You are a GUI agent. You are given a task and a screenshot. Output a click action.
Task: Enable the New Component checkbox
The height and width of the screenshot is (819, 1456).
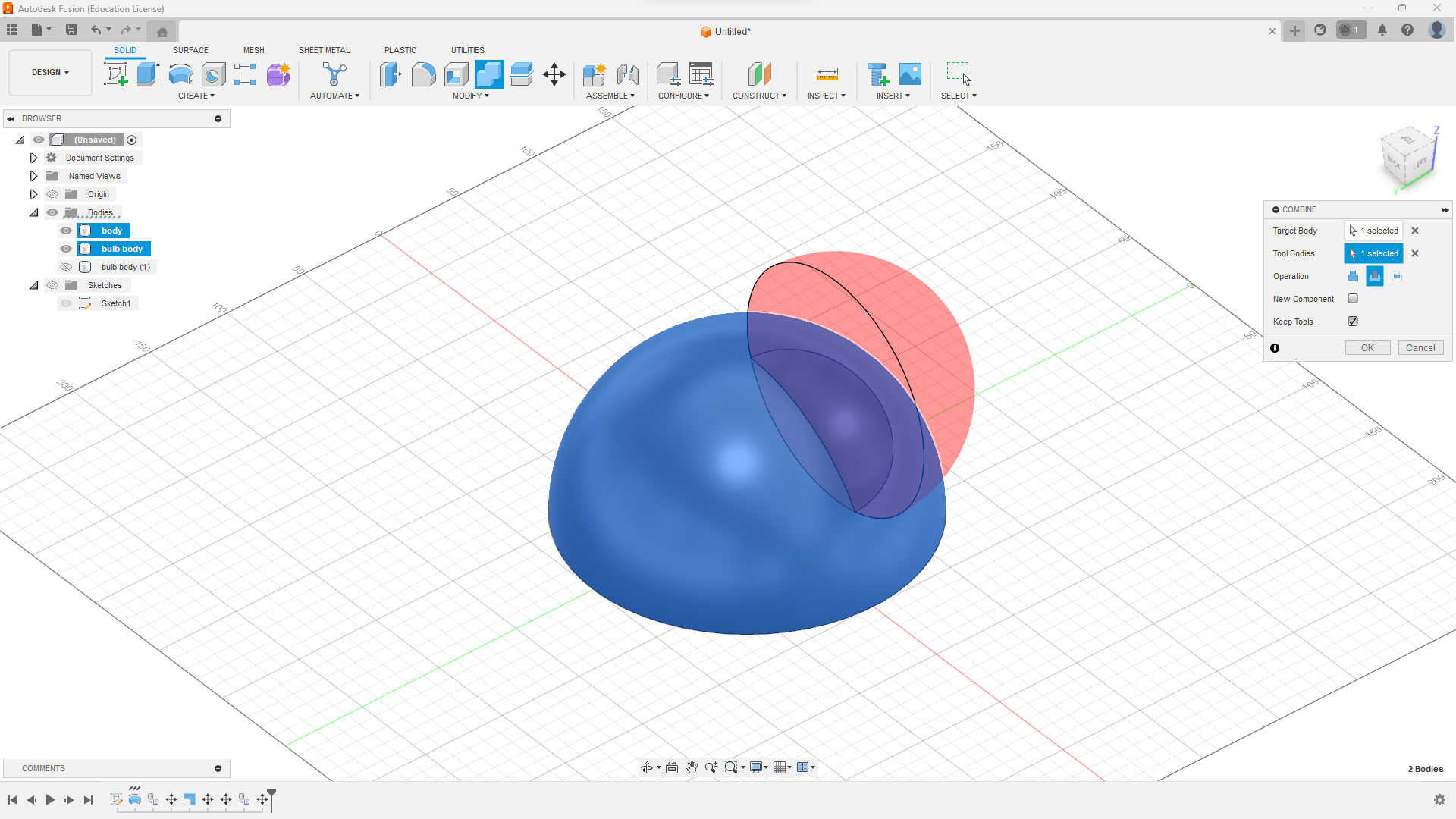point(1353,299)
